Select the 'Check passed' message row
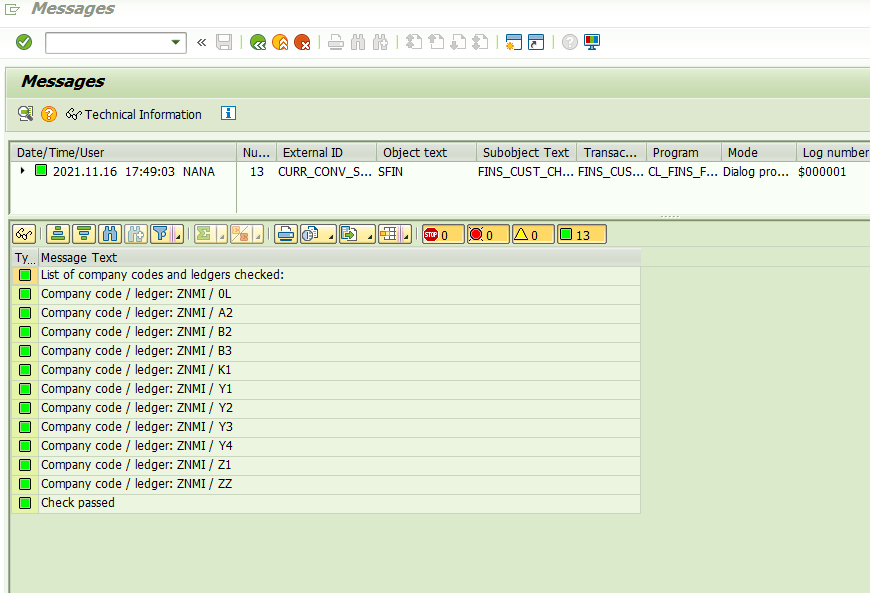 (x=78, y=503)
